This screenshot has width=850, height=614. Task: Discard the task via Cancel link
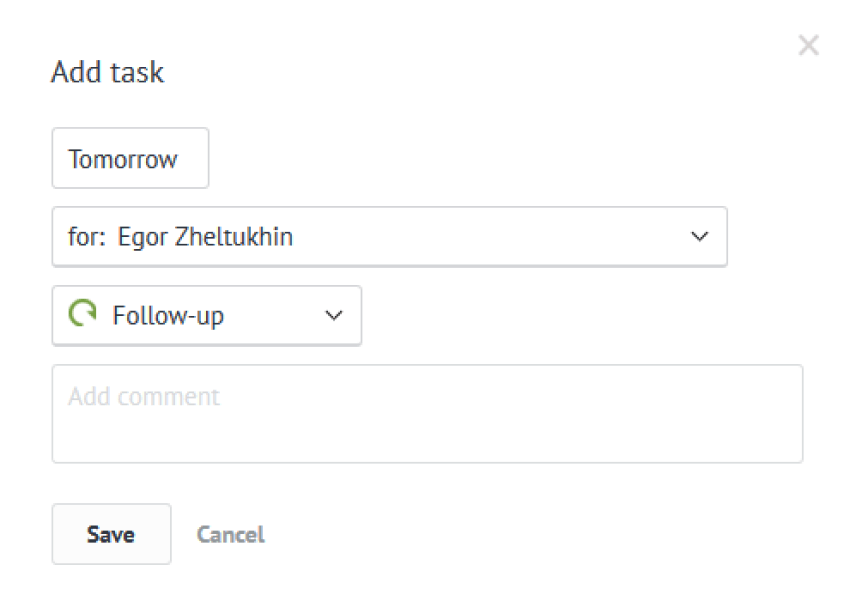click(230, 534)
